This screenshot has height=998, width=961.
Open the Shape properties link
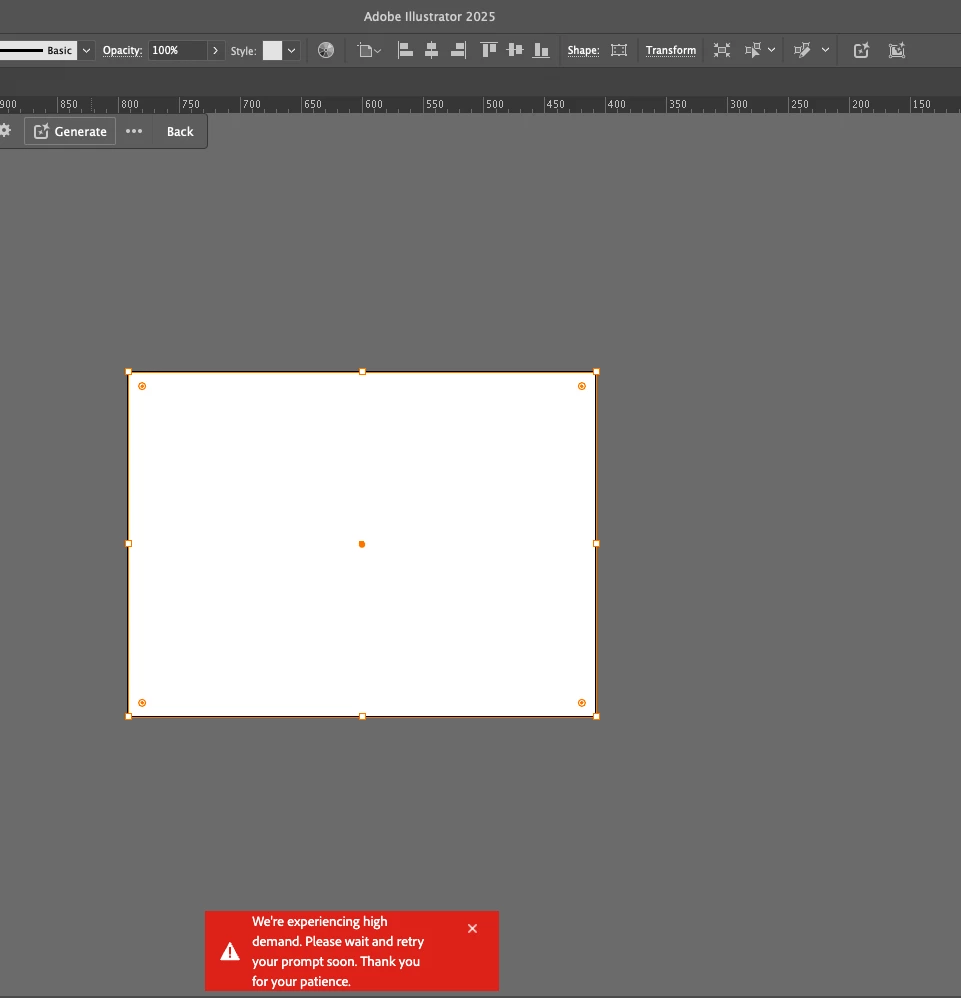tap(583, 50)
